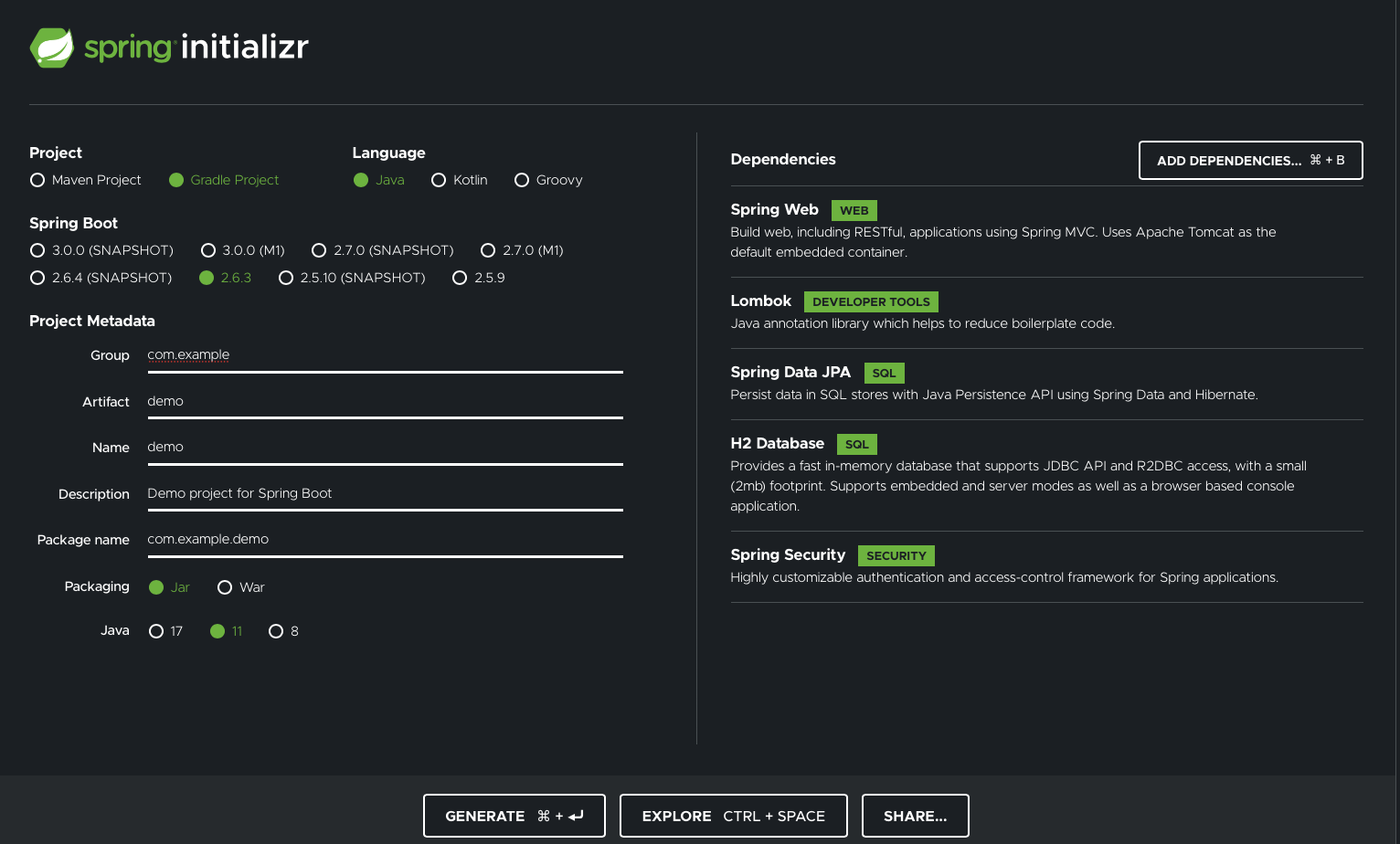Image resolution: width=1400 pixels, height=844 pixels.
Task: Click the Packaging label
Action: [x=97, y=586]
